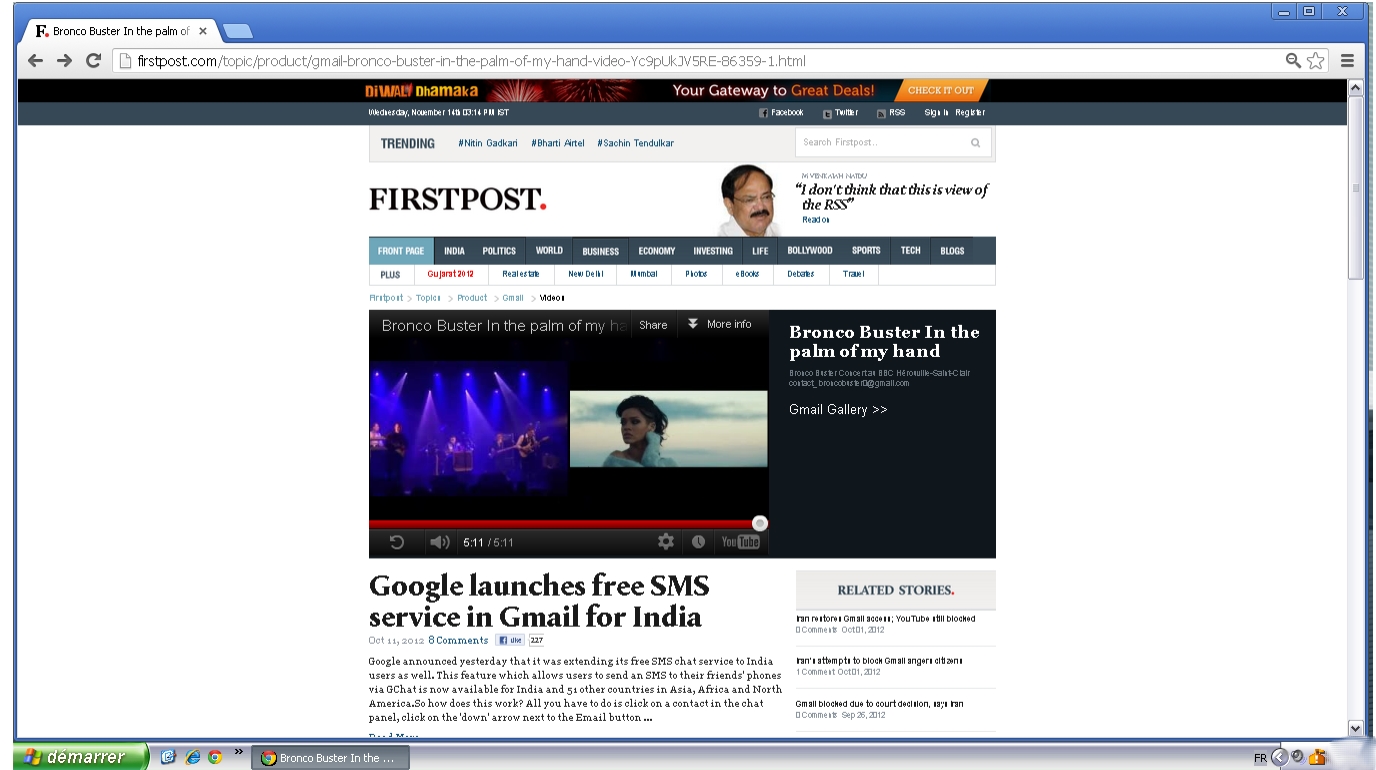Open the INVESTING nav tab
Viewport: 1376px width, 770px height.
713,251
